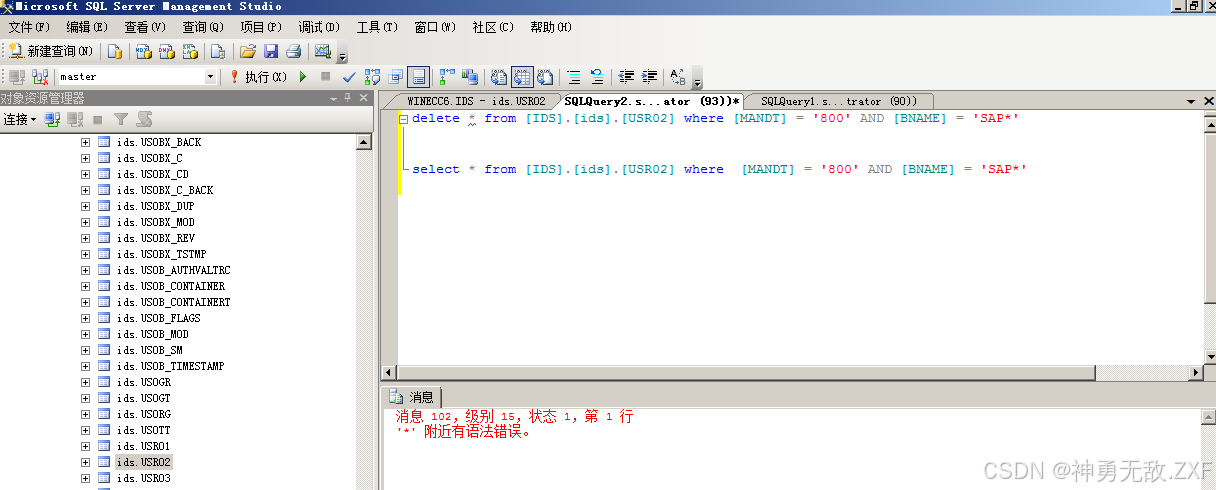The height and width of the screenshot is (490, 1216).
Task: Expand the ids.USOB_MOD table node
Action: pyautogui.click(x=85, y=334)
